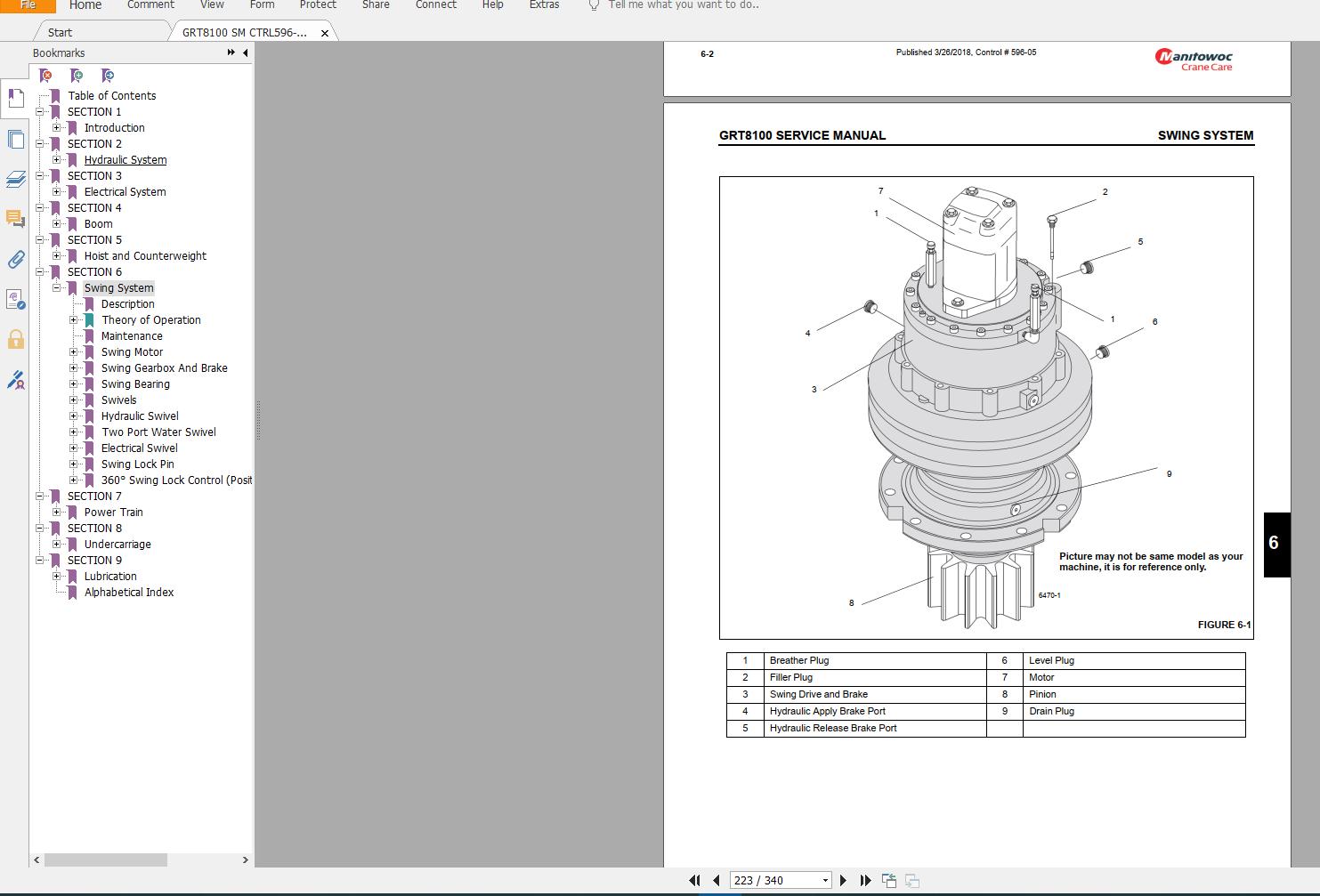Open the page number dropdown arrow
Viewport: 1320px width, 896px height.
pos(823,879)
